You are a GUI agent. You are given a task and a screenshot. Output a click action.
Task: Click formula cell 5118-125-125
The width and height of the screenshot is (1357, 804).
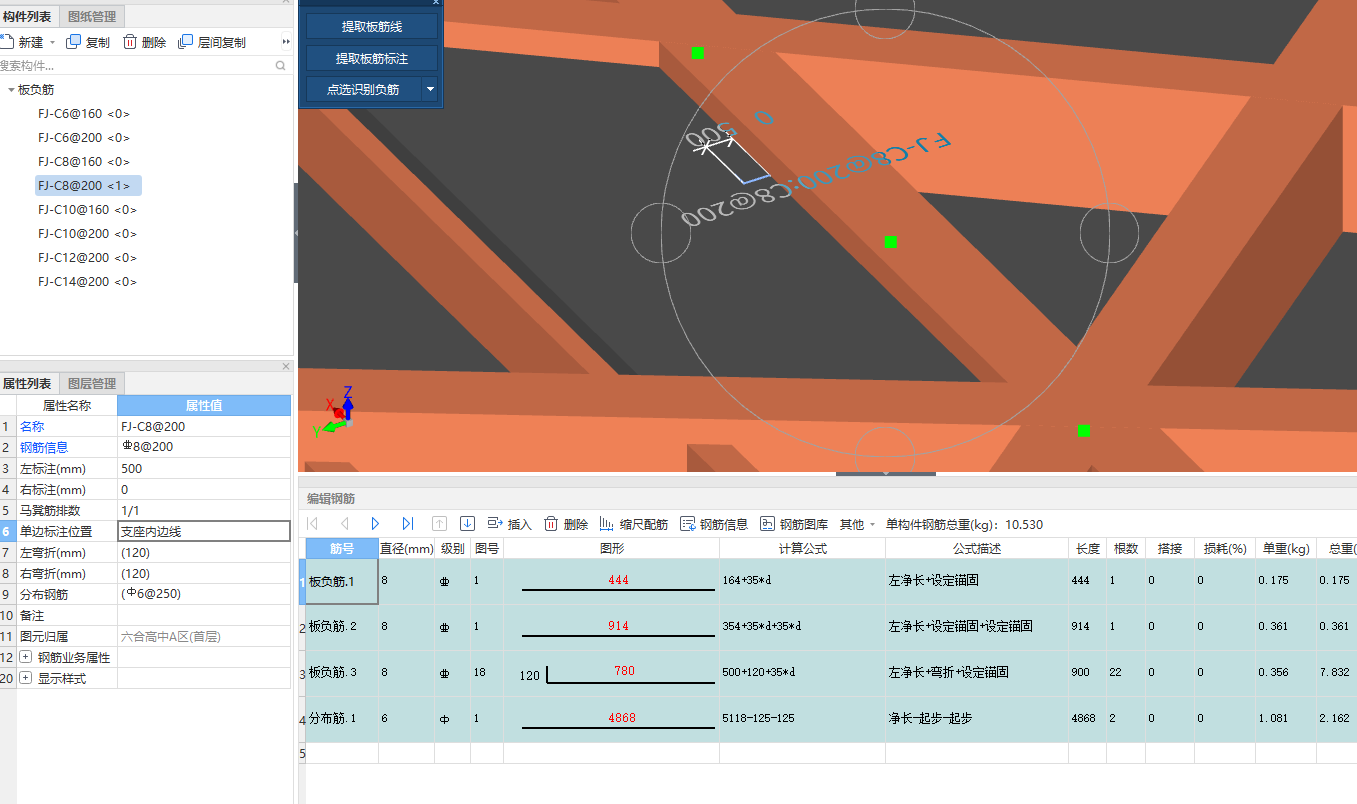click(x=802, y=719)
